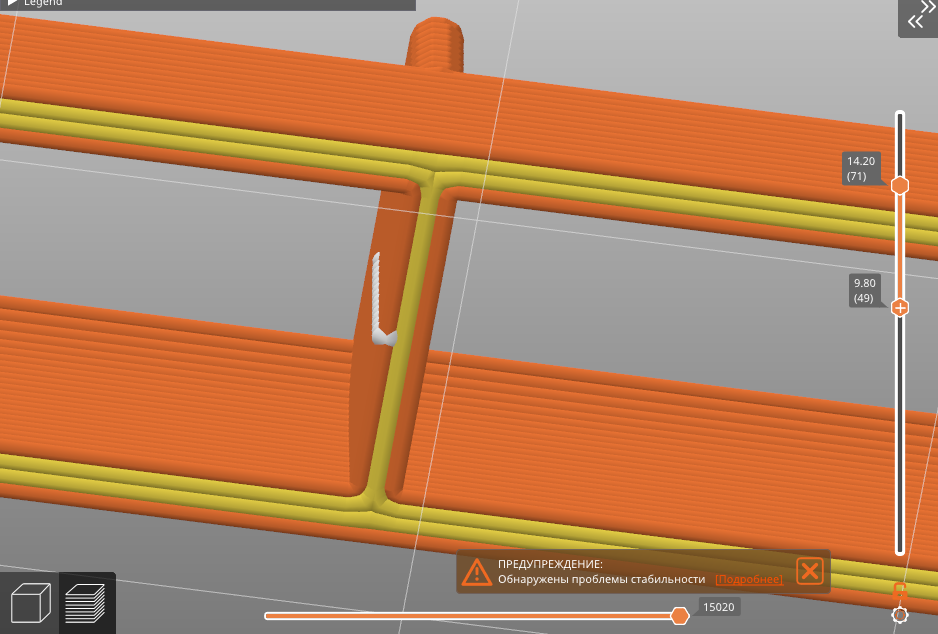Select the upper layer slider thumb at 14.20
This screenshot has height=634, width=938.
click(900, 185)
